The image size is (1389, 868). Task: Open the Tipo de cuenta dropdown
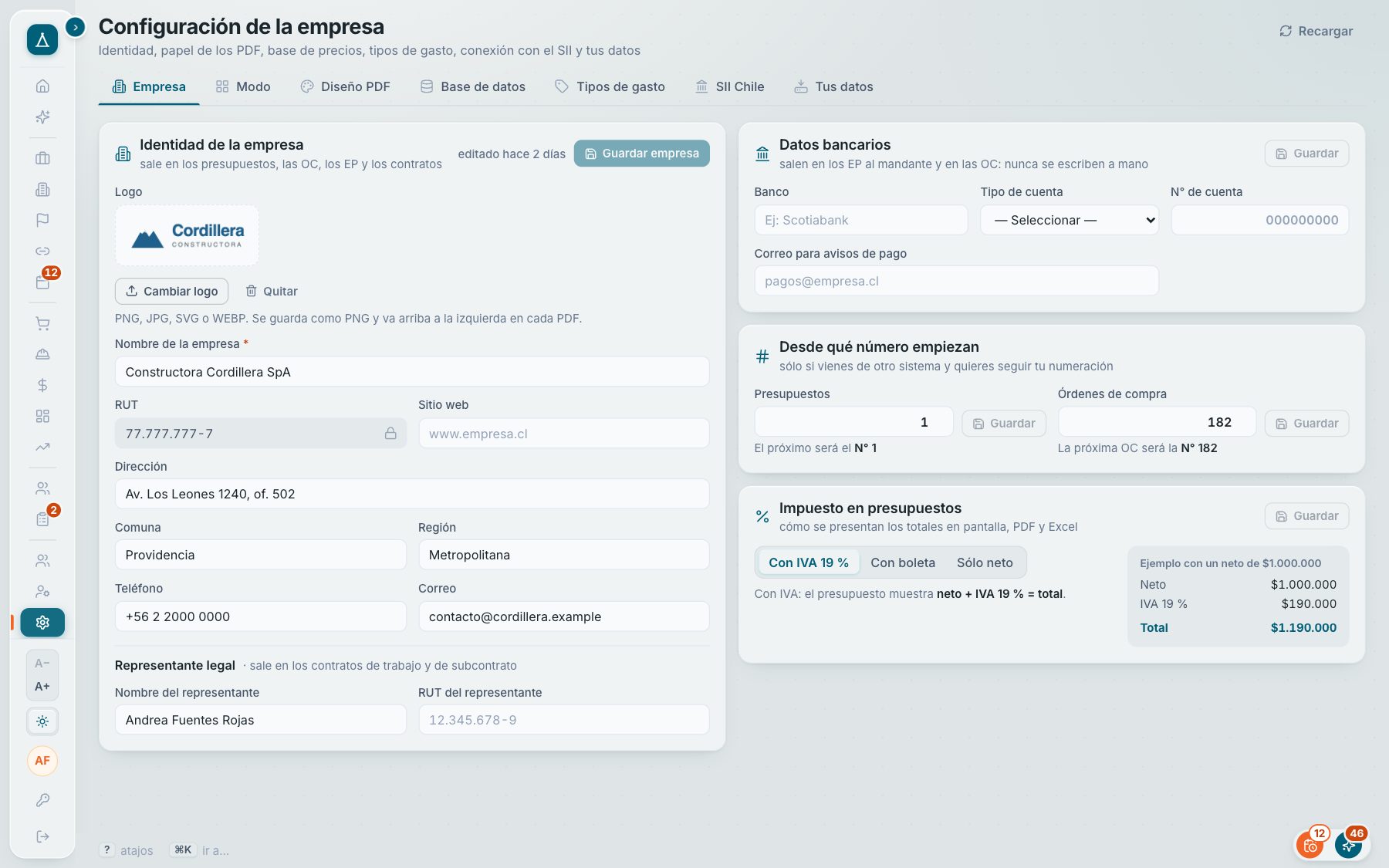pos(1070,220)
